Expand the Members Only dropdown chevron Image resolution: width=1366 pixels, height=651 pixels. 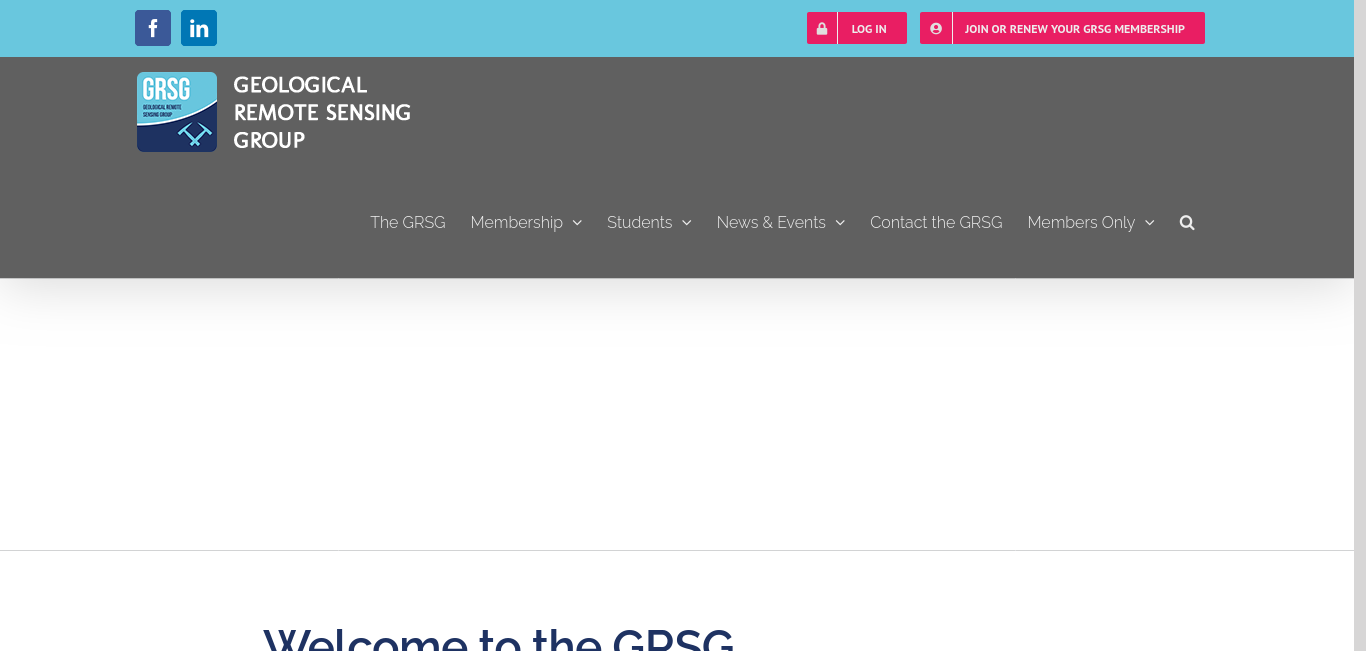(1150, 223)
